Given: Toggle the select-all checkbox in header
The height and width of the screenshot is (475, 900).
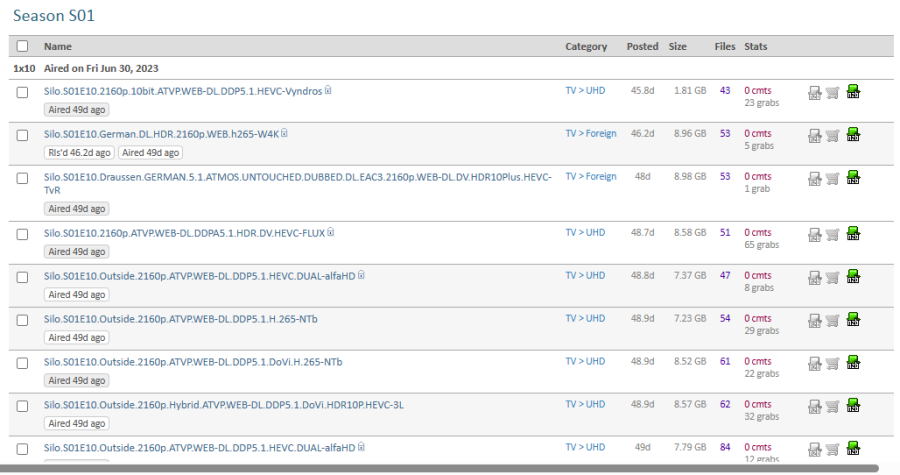Looking at the screenshot, I should (22, 46).
